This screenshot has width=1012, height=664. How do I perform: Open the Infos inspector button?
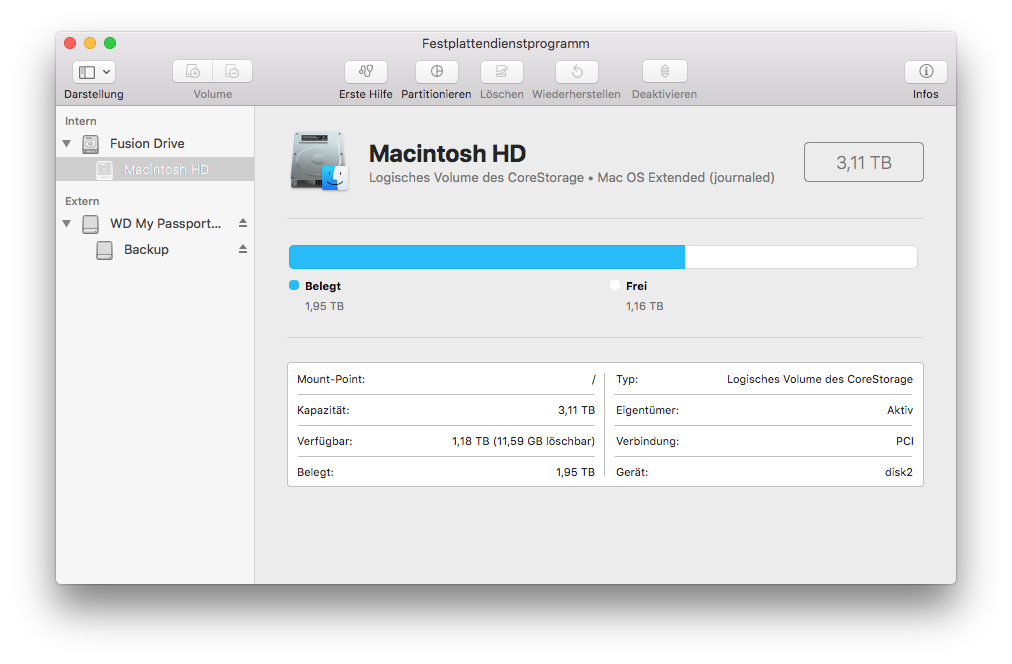tap(926, 72)
